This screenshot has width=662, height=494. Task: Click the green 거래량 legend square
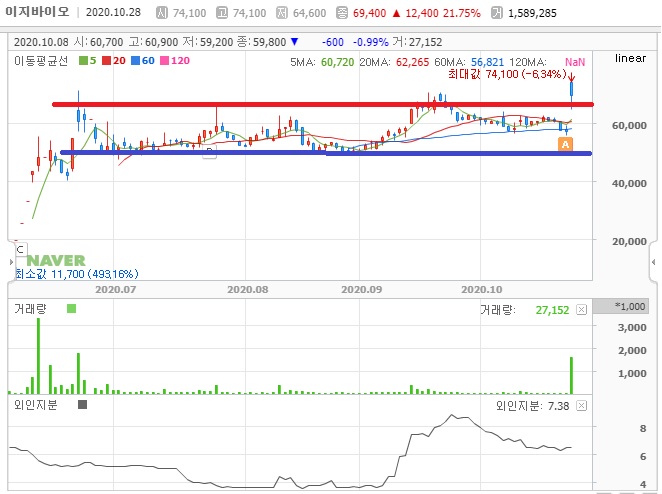coord(71,309)
